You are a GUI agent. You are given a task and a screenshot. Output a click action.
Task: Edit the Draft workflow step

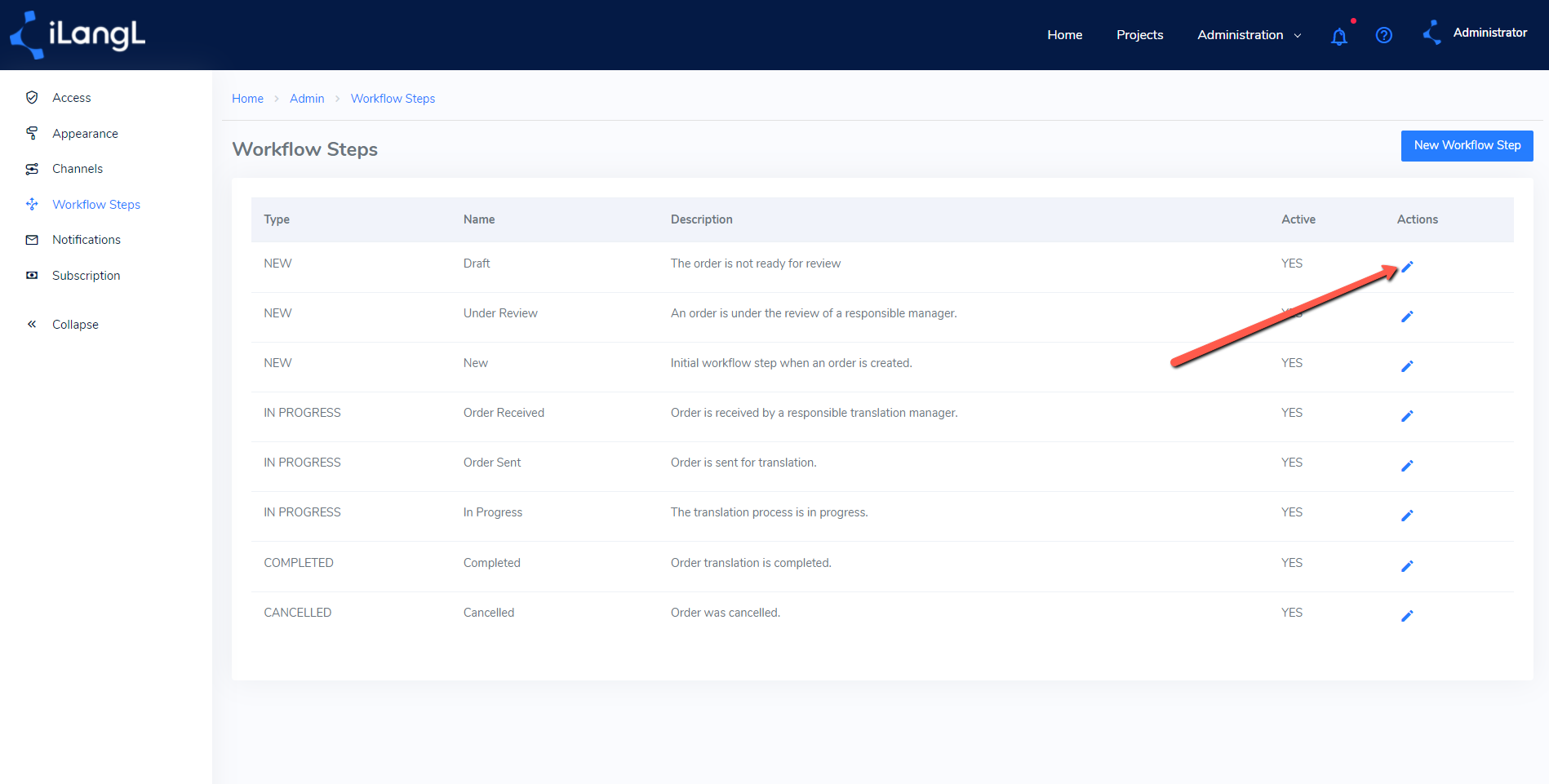[1407, 267]
